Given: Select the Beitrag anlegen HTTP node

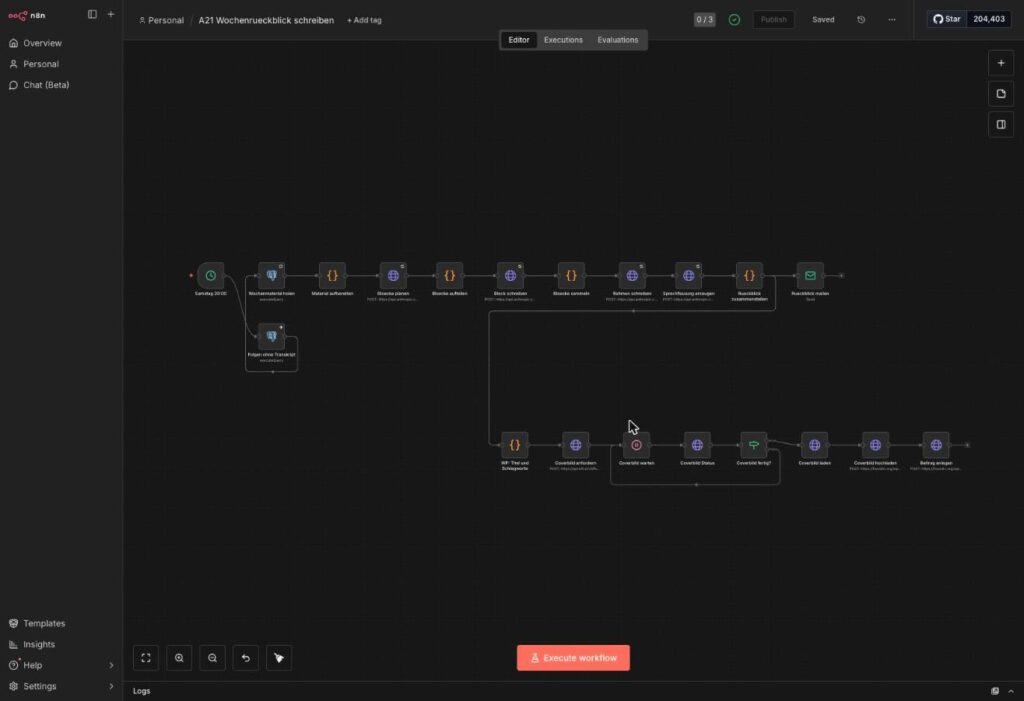Looking at the screenshot, I should click(936, 445).
